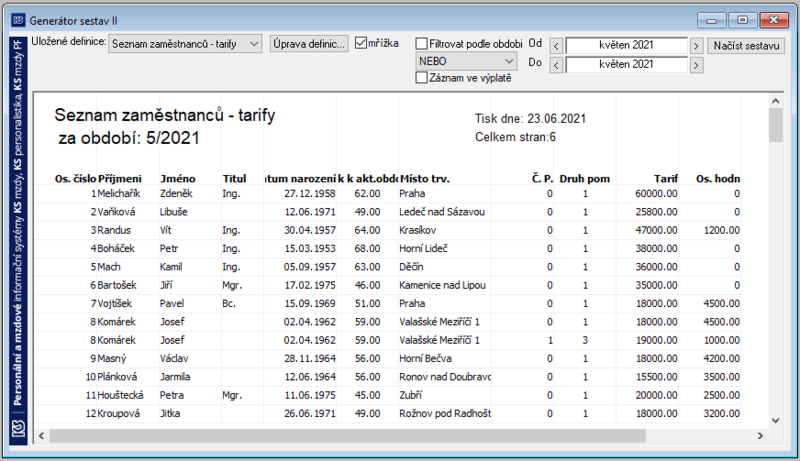Click the Načíst sestavu button
Viewport: 800px width, 461px height.
point(746,45)
